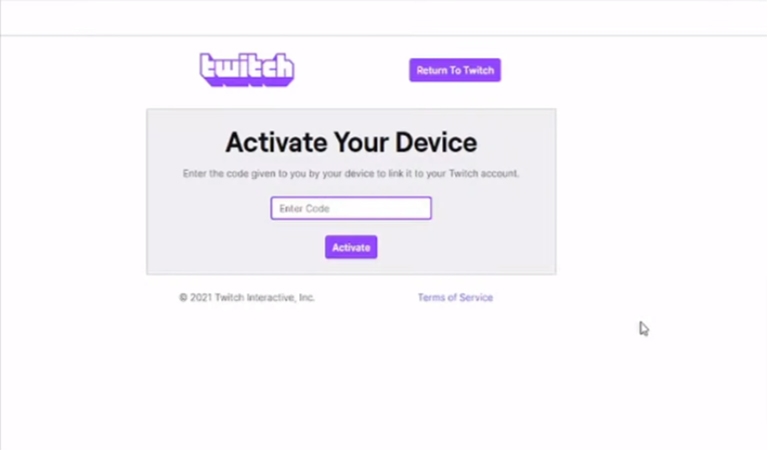This screenshot has width=768, height=450.
Task: Open the Terms of Service link
Action: (x=455, y=297)
